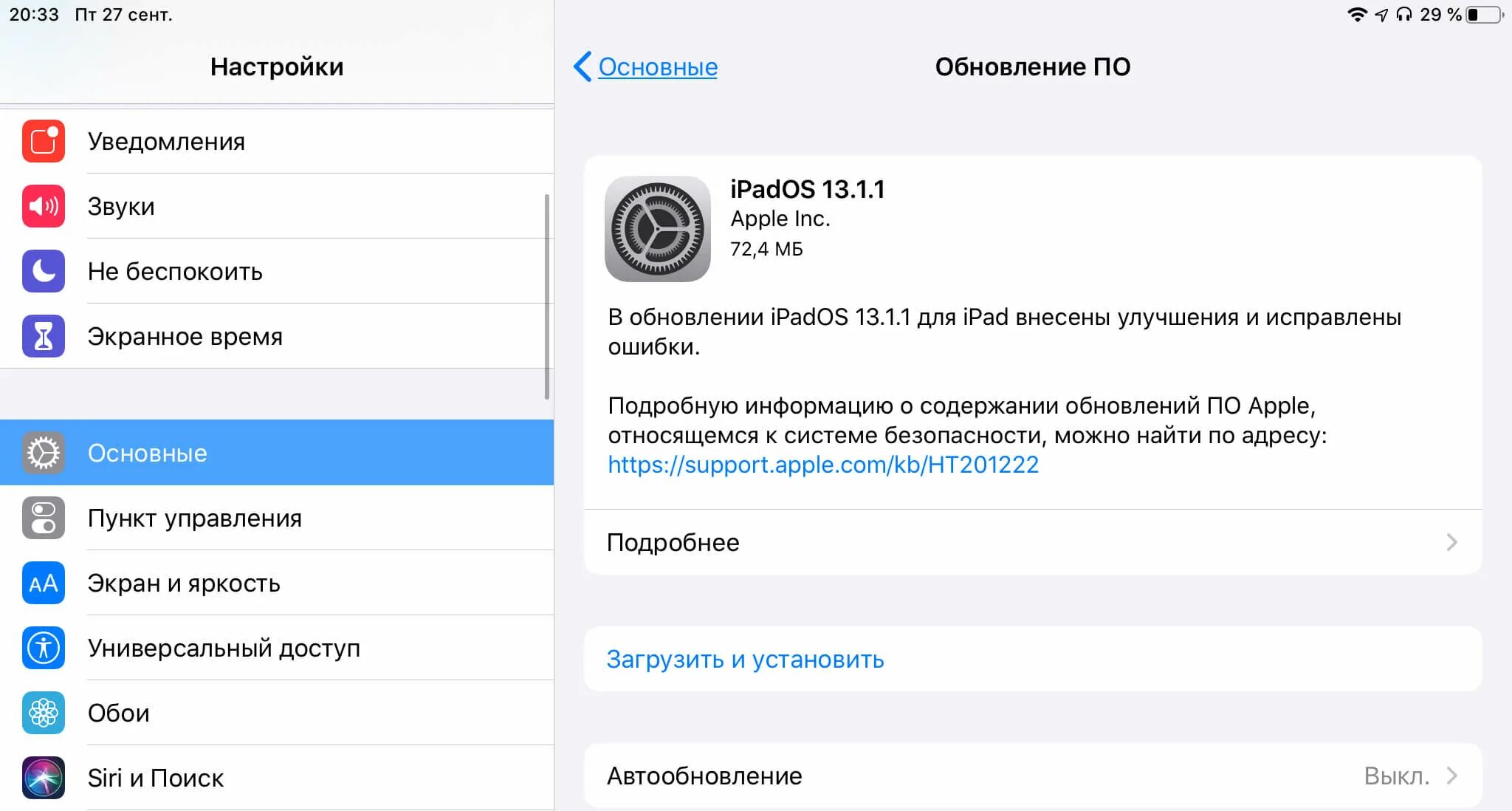The image size is (1512, 811).
Task: Open Универсальный доступ menu item
Action: [x=224, y=648]
